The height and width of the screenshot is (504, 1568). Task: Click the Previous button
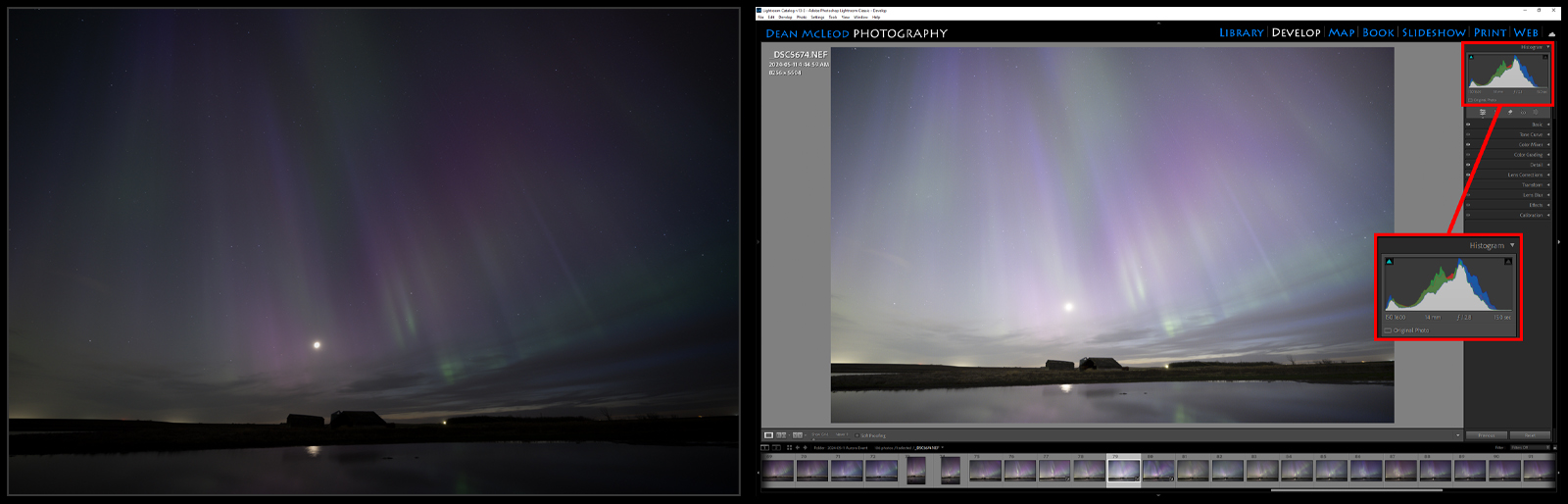1487,435
